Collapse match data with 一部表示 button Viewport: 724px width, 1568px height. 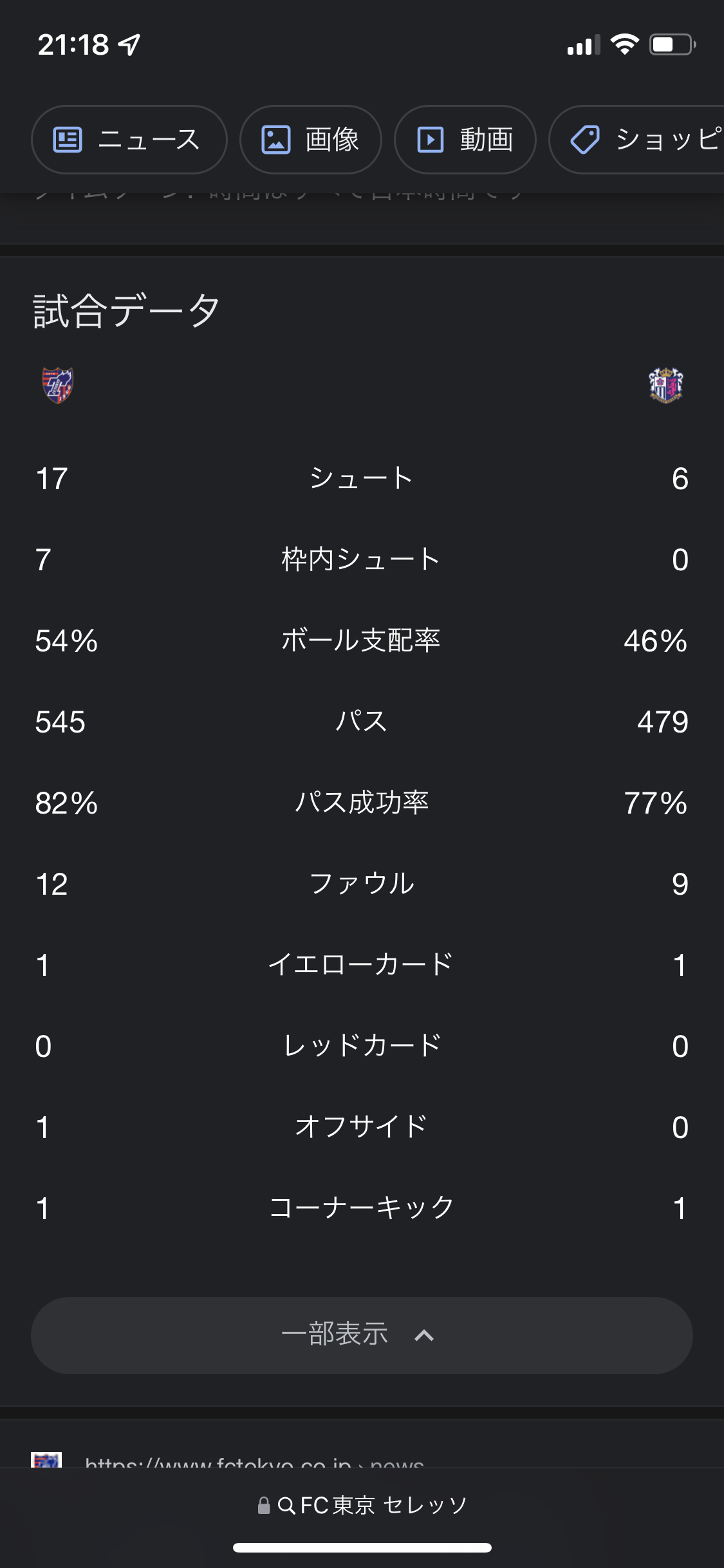click(362, 1335)
